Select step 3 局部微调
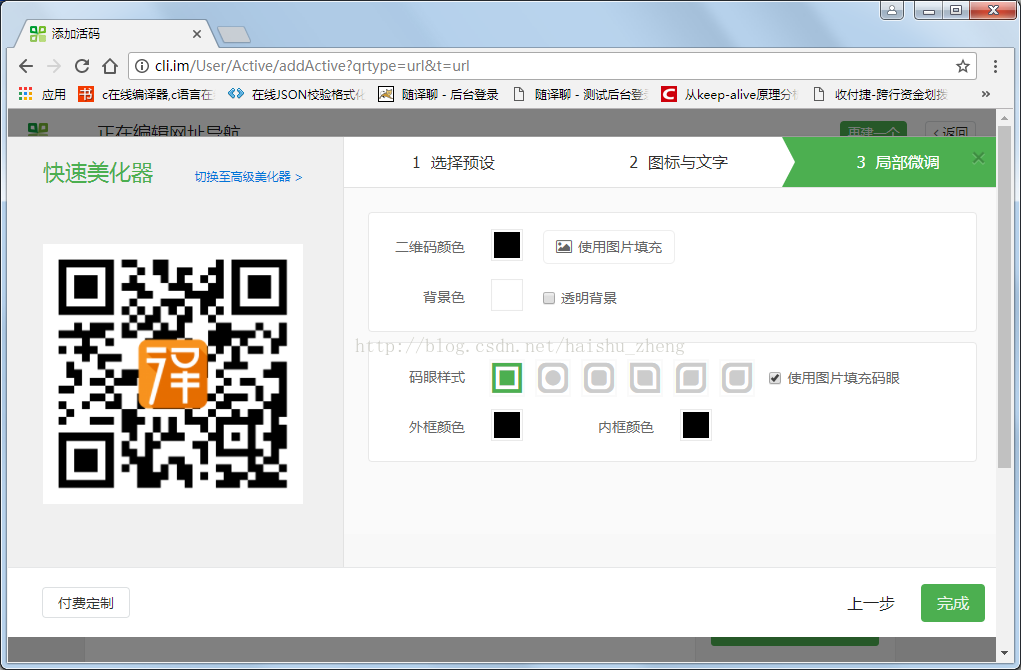Viewport: 1021px width, 670px height. point(897,163)
